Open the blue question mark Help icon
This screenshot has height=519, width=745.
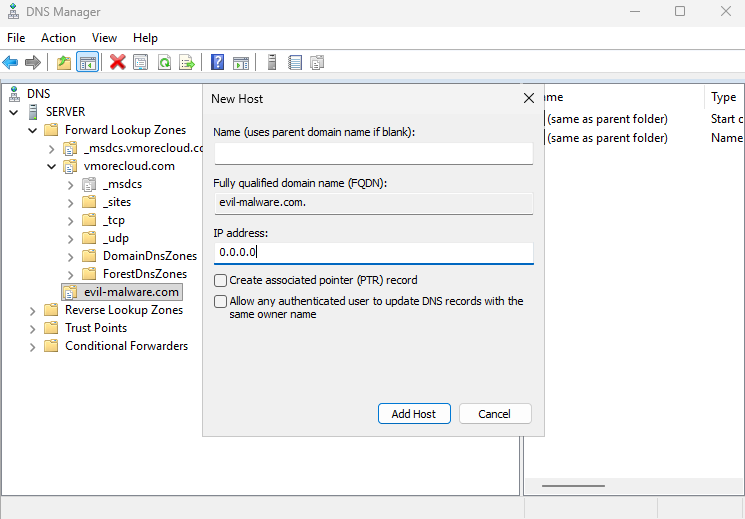(x=217, y=62)
